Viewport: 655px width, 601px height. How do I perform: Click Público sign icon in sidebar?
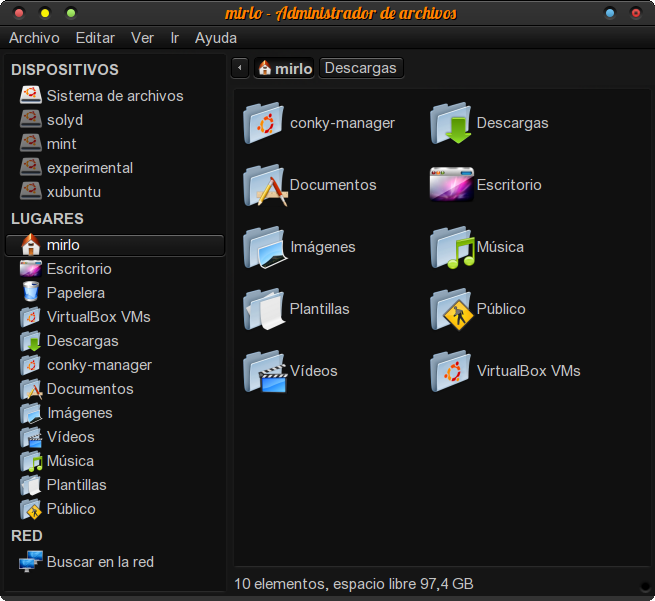point(31,509)
